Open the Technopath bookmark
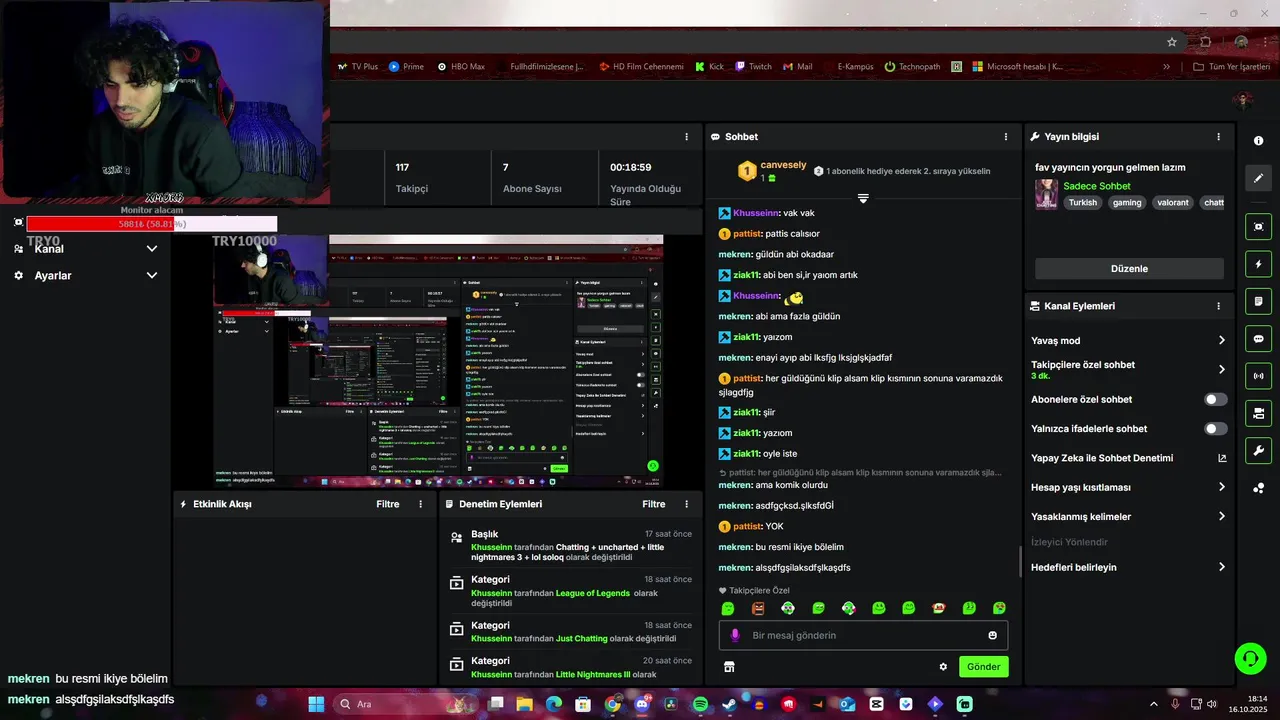Image resolution: width=1280 pixels, height=720 pixels. point(912,67)
